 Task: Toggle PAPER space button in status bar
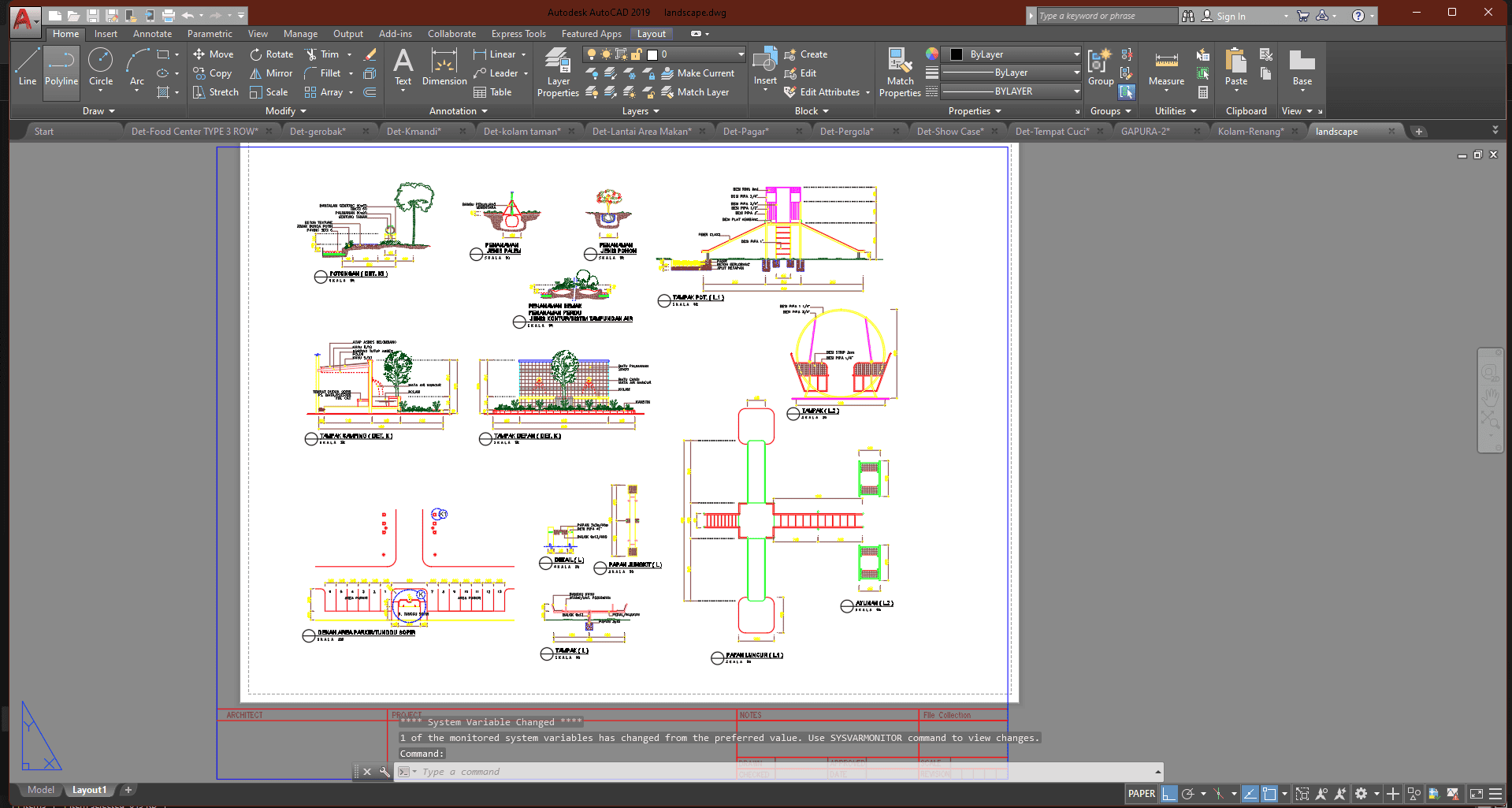click(1141, 794)
